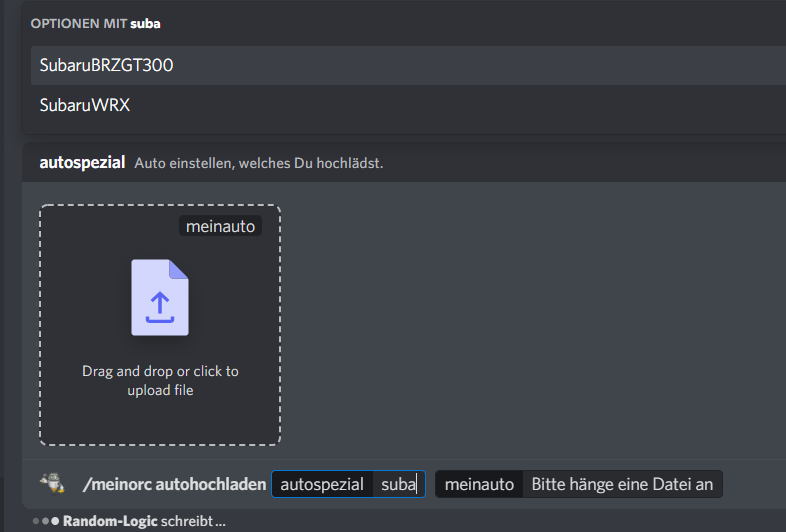Click the bot avatar next to /meinorc
This screenshot has width=786, height=532.
click(52, 484)
